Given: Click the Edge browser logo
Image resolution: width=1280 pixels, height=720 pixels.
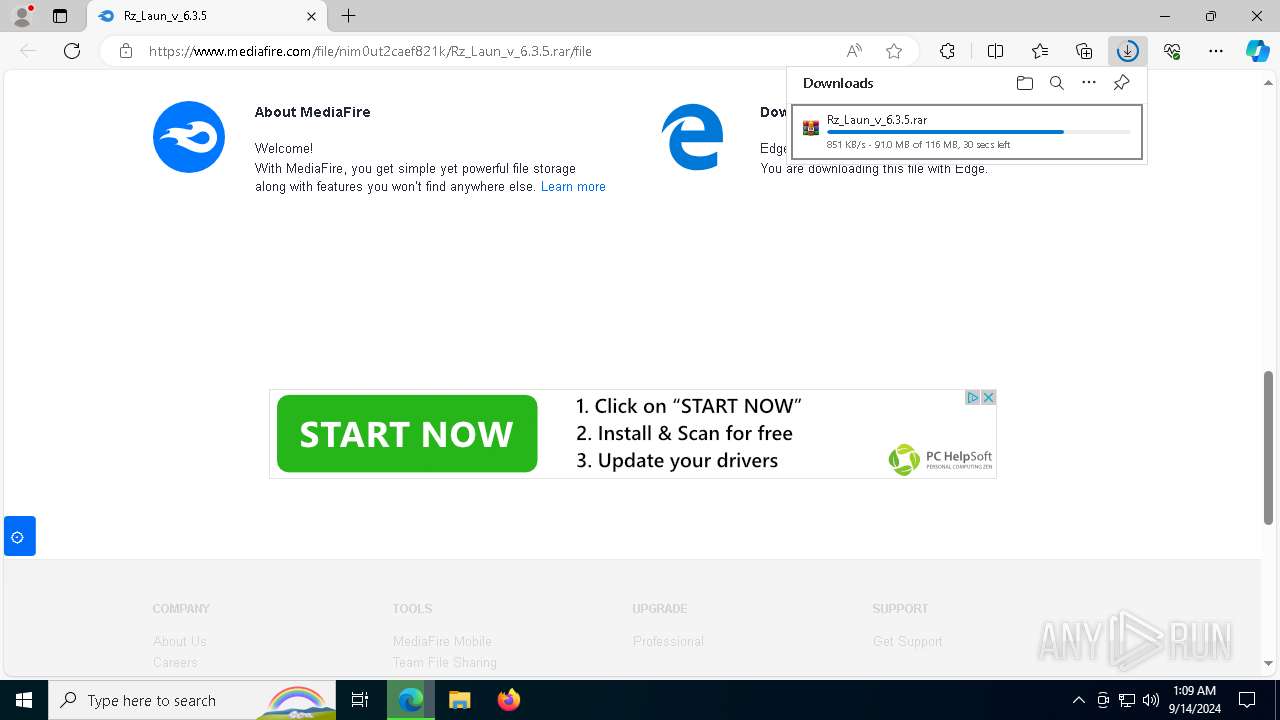Looking at the screenshot, I should (x=692, y=137).
